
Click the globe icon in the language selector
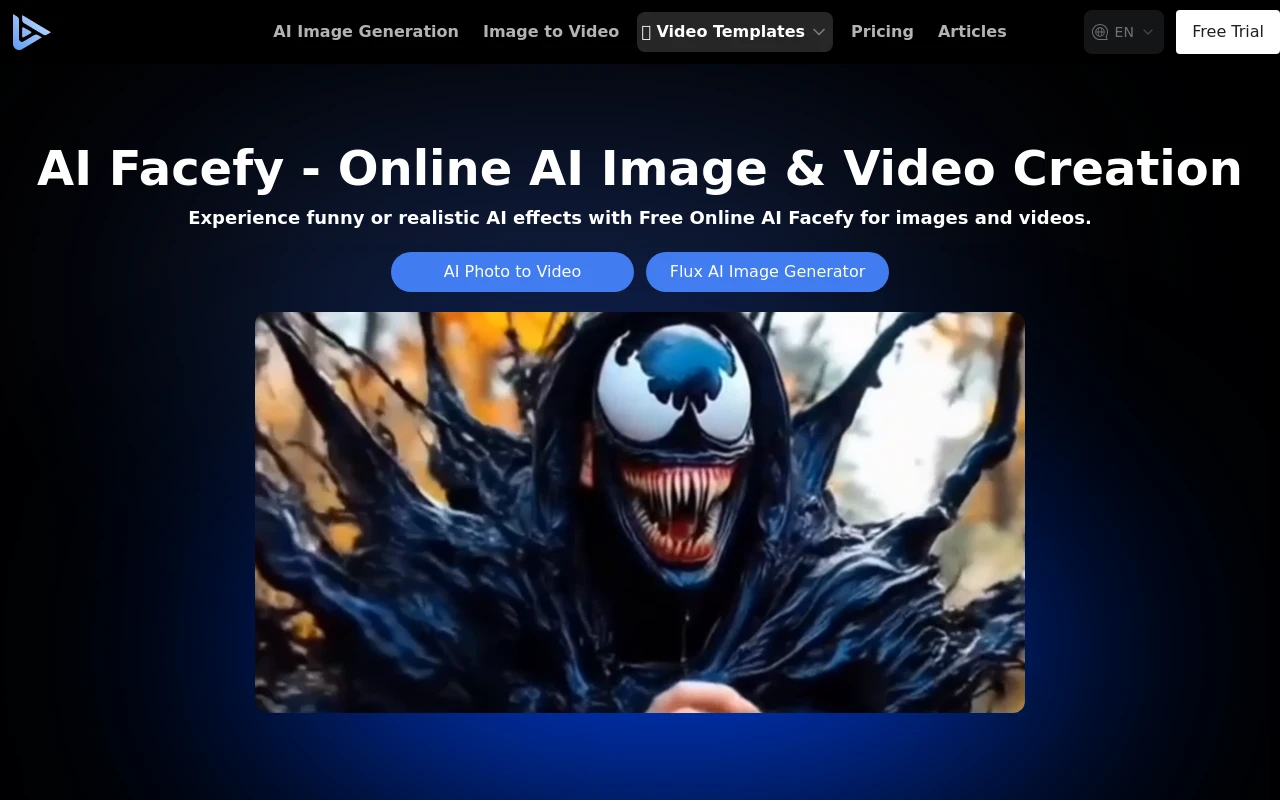[1100, 31]
